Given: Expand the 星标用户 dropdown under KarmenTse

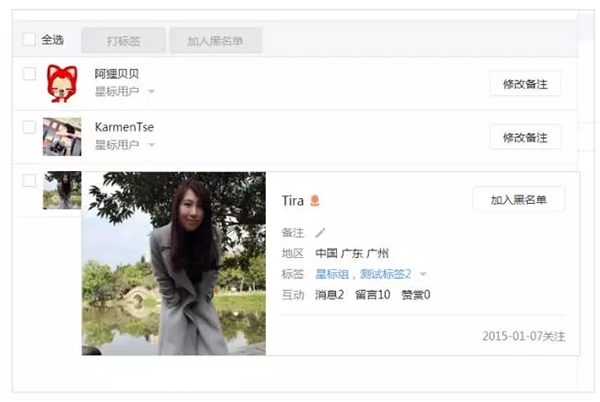Looking at the screenshot, I should 152,145.
